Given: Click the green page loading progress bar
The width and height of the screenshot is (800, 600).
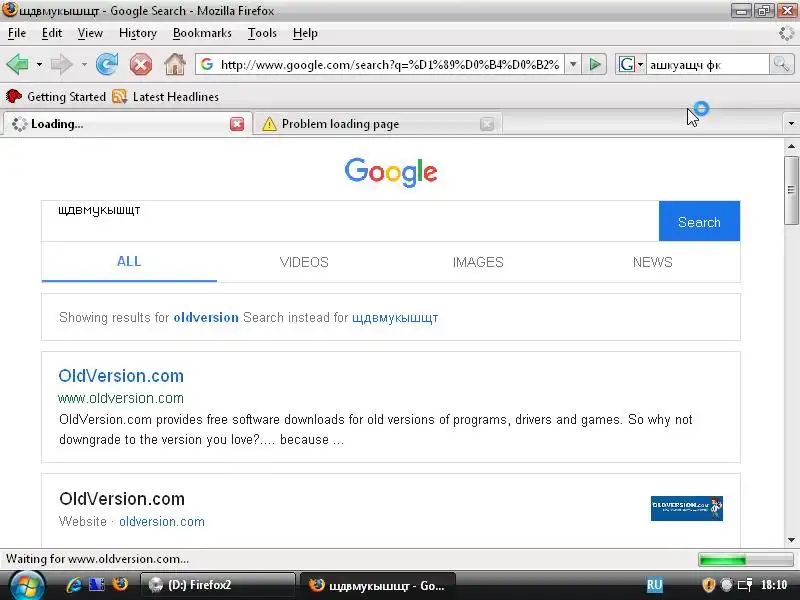Looking at the screenshot, I should coord(745,560).
